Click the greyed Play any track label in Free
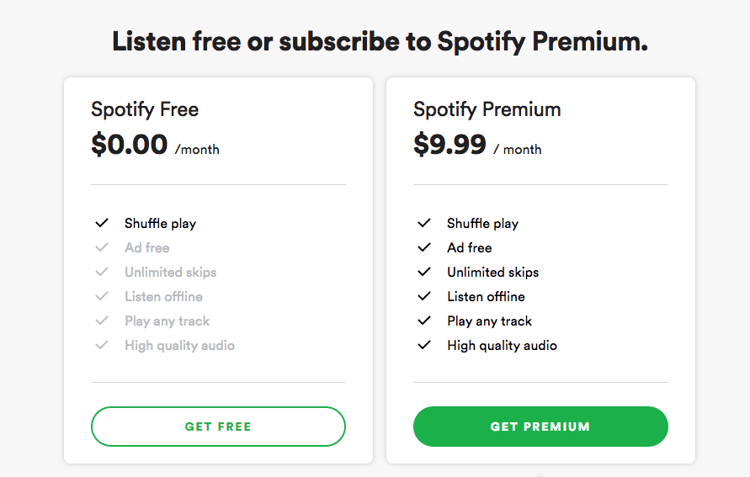 click(167, 321)
